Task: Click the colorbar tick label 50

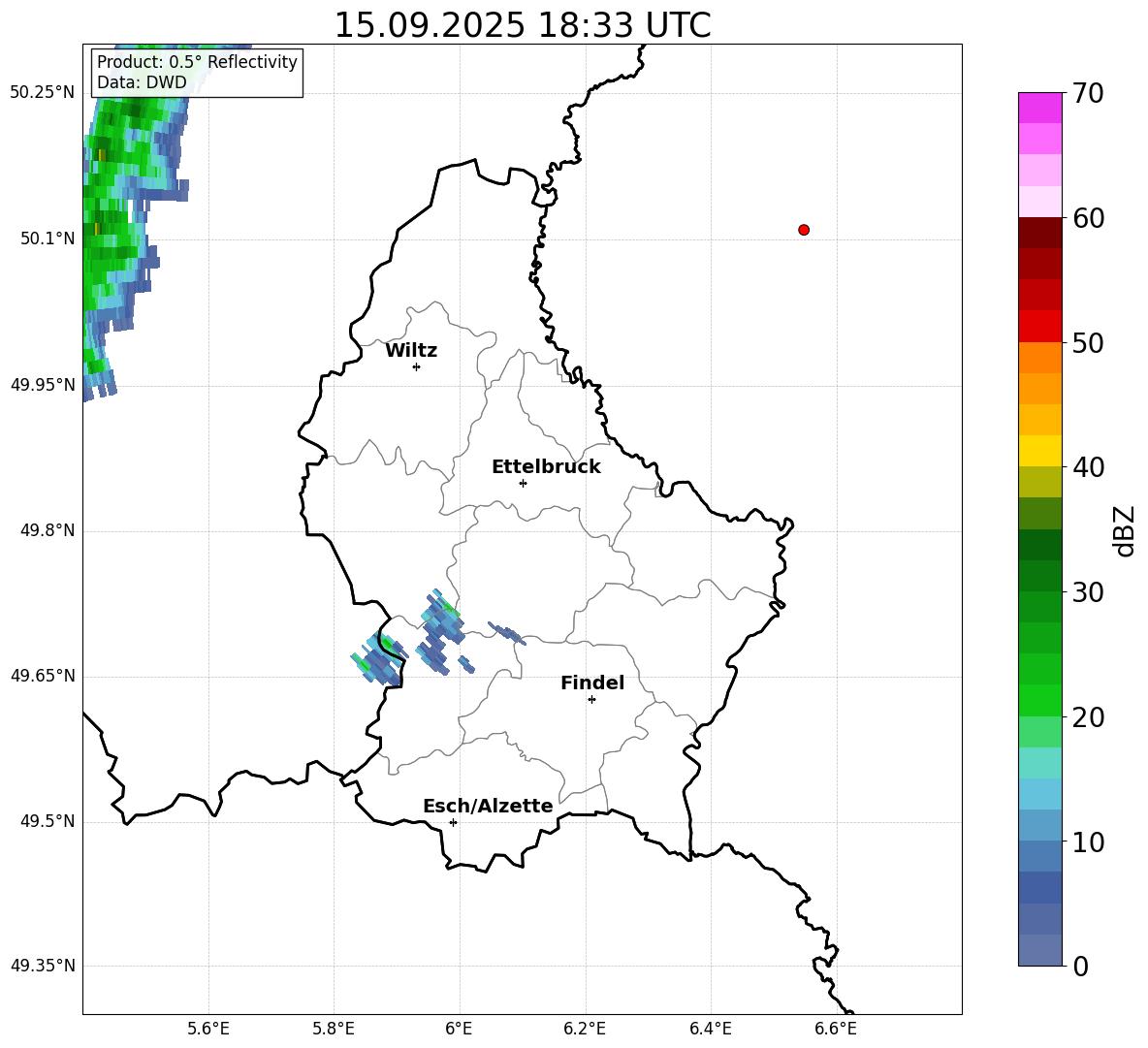Action: [x=1088, y=343]
